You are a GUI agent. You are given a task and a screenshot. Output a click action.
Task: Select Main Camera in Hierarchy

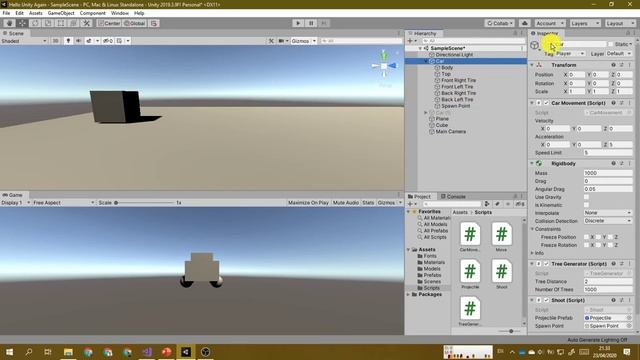click(x=451, y=132)
